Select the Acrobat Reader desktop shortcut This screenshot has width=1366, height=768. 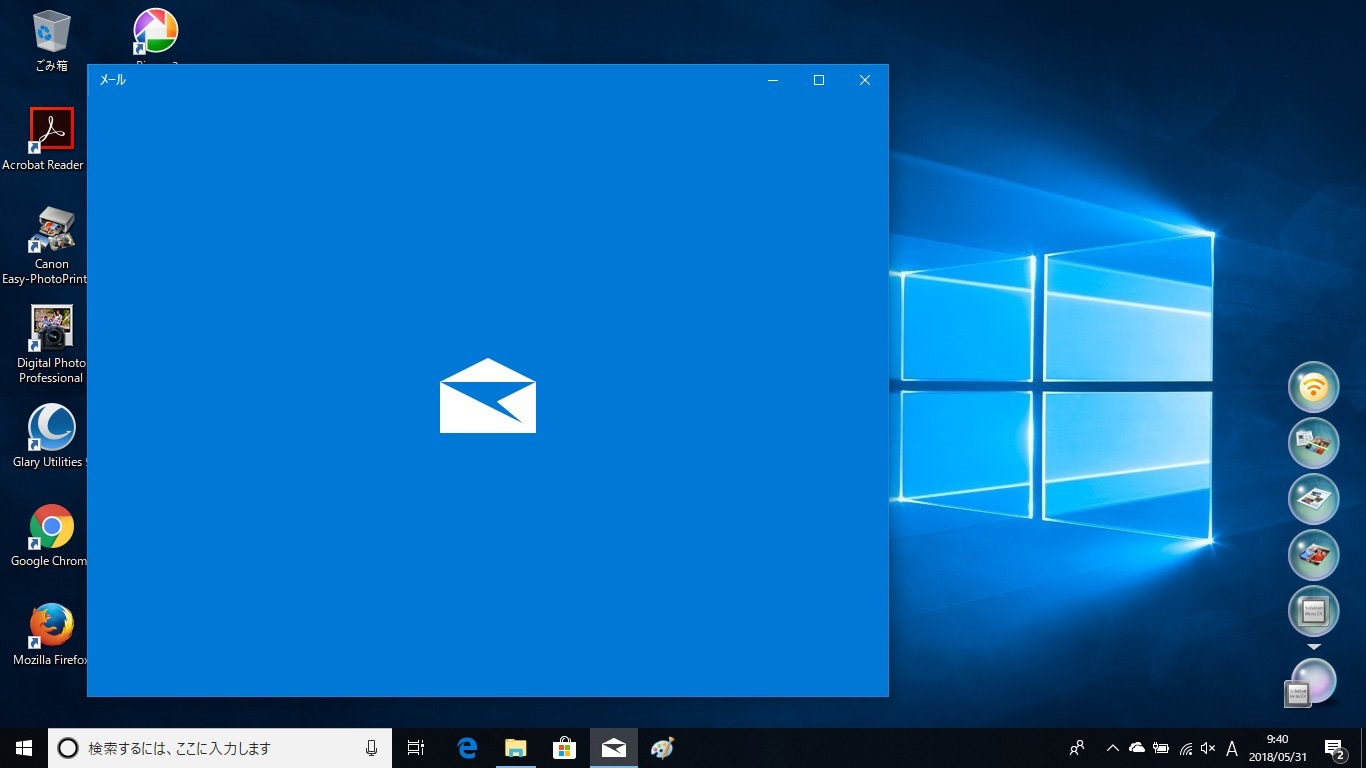(x=45, y=139)
